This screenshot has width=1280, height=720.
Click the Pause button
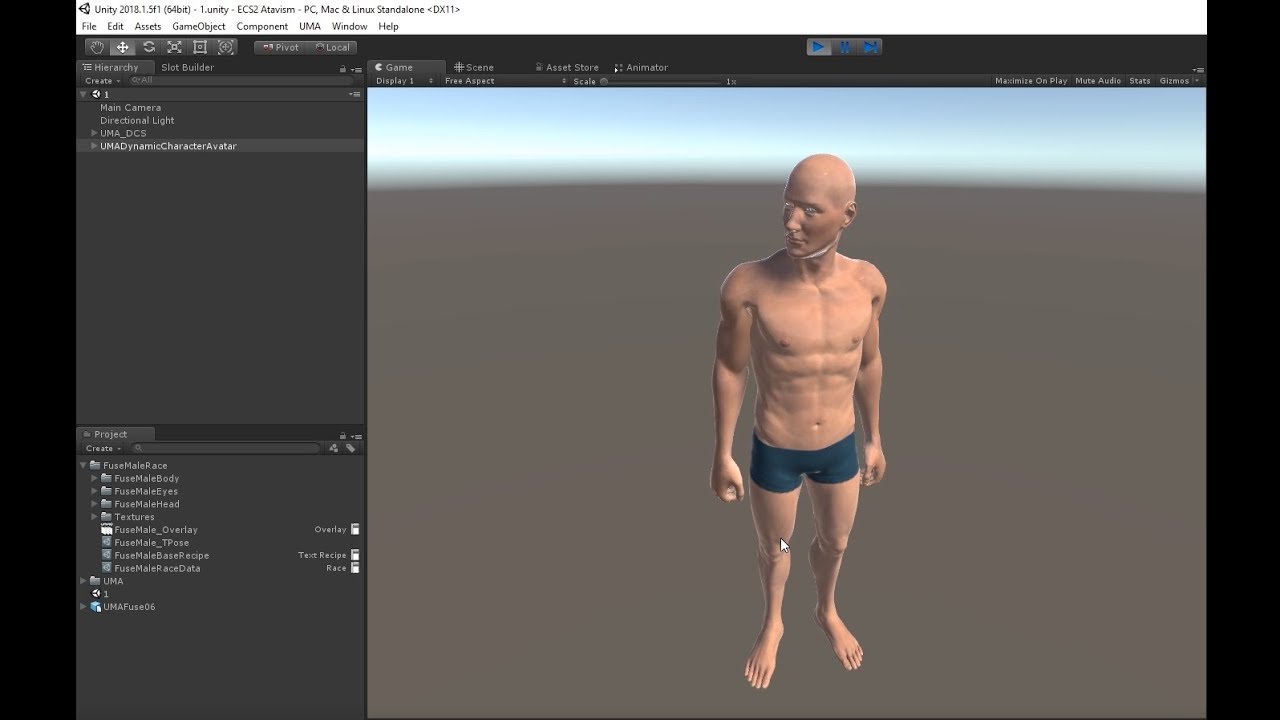pos(845,47)
